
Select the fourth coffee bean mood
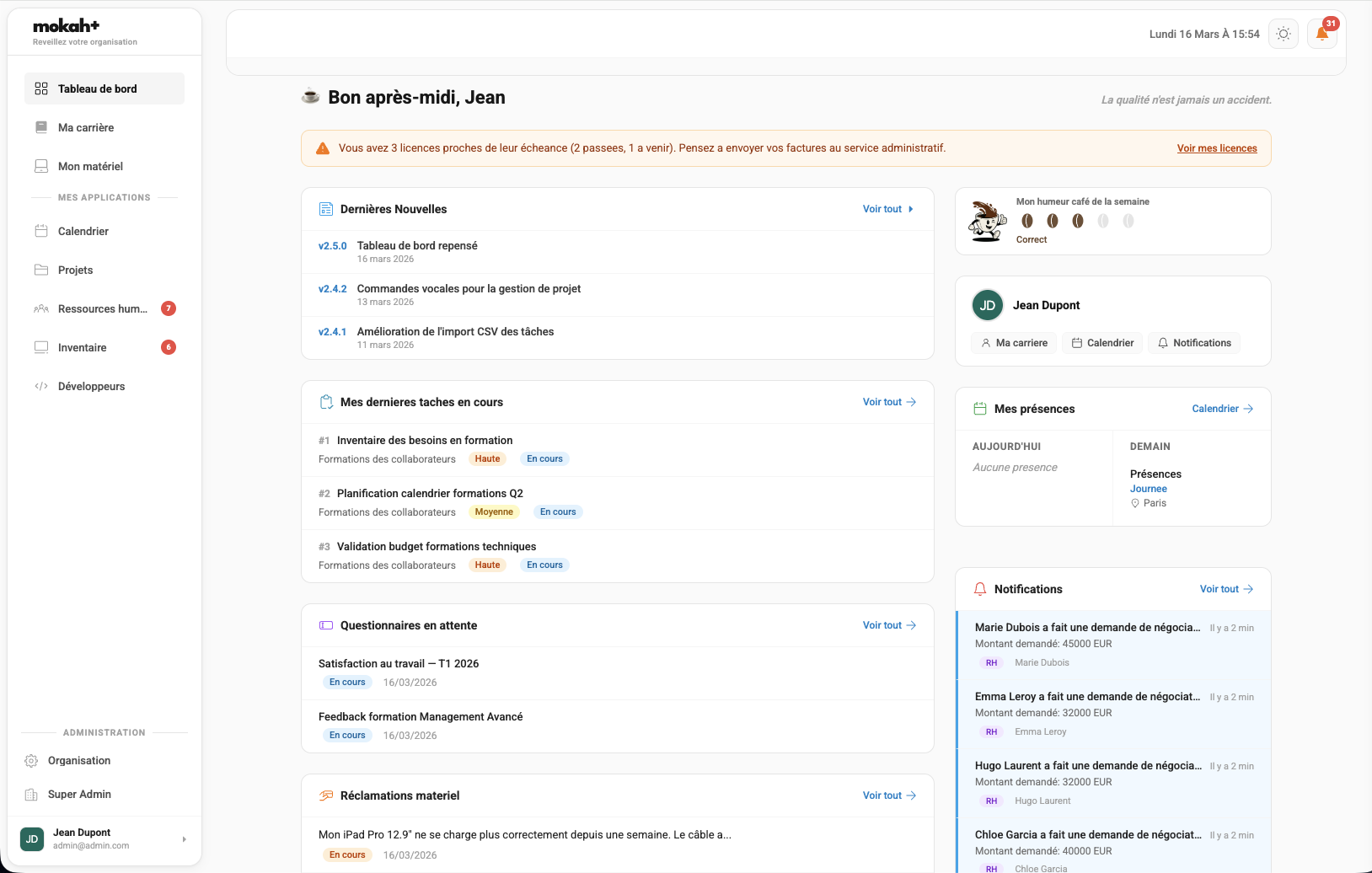pos(1102,221)
